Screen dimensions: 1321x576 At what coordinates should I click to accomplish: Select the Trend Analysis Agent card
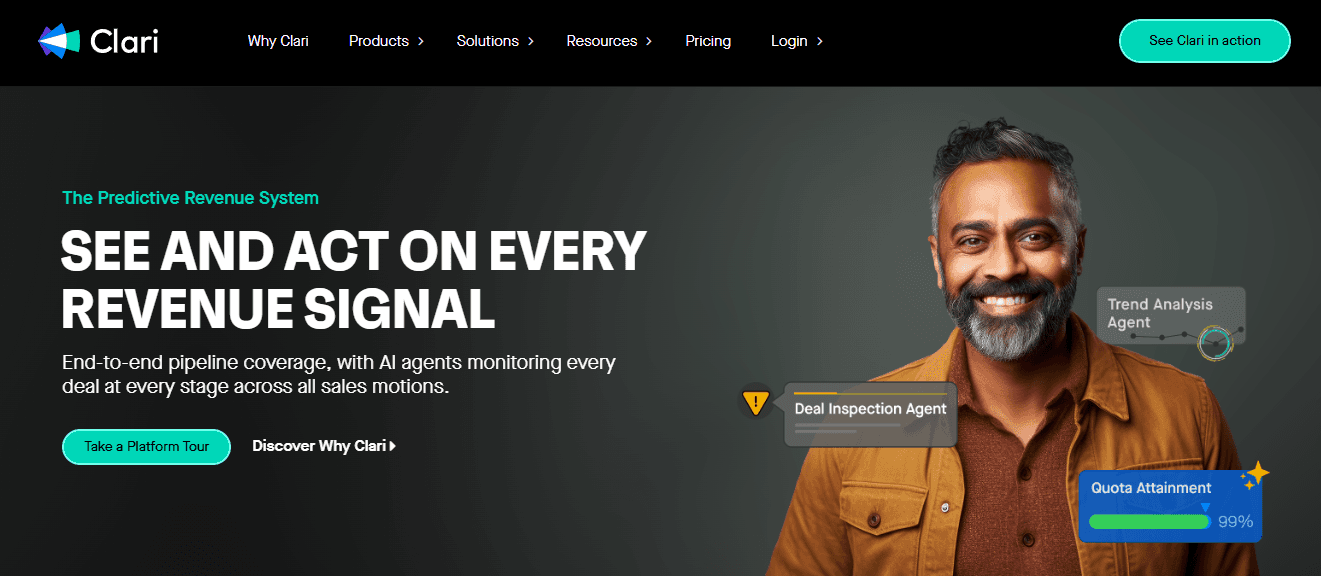tap(1171, 322)
